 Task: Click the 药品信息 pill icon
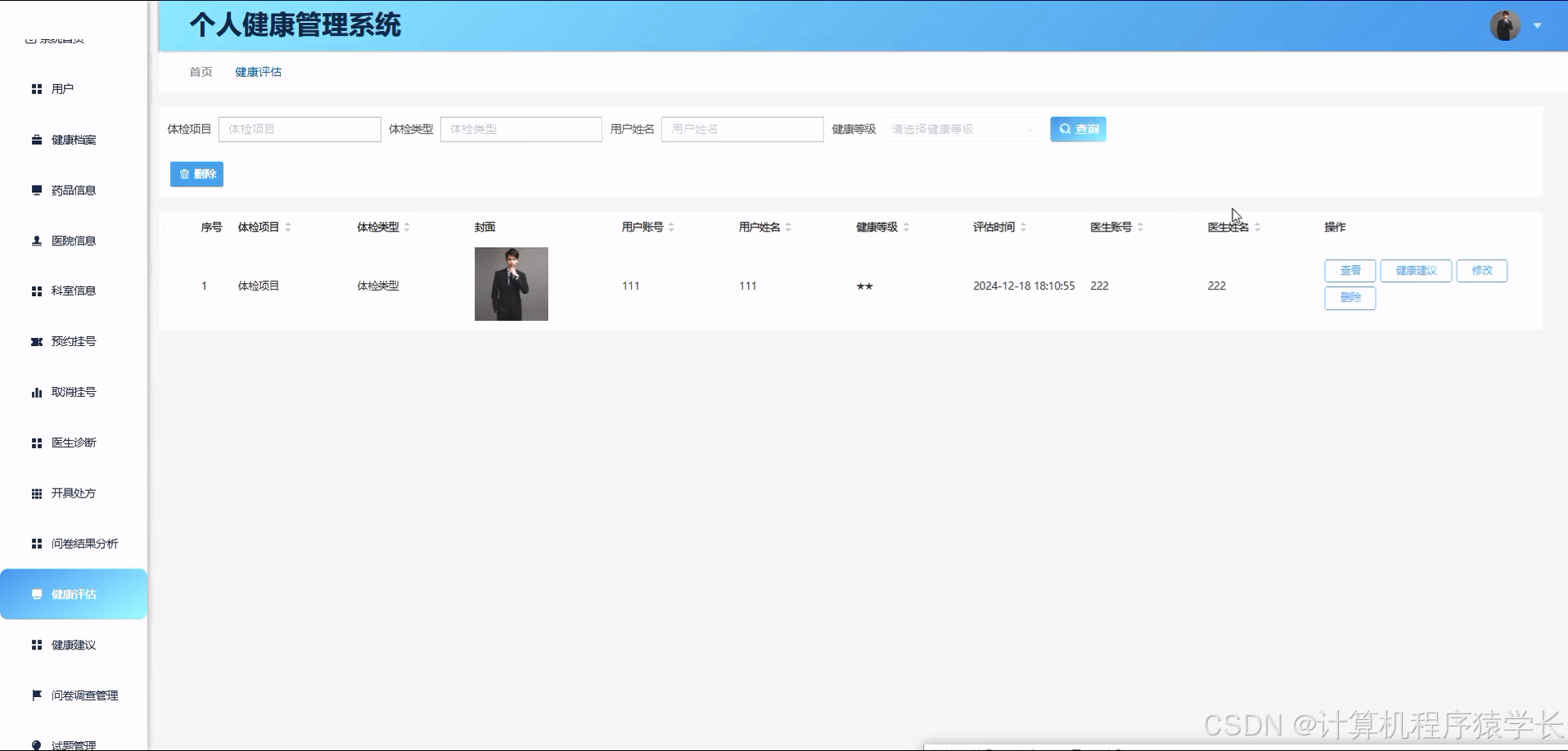(x=36, y=190)
